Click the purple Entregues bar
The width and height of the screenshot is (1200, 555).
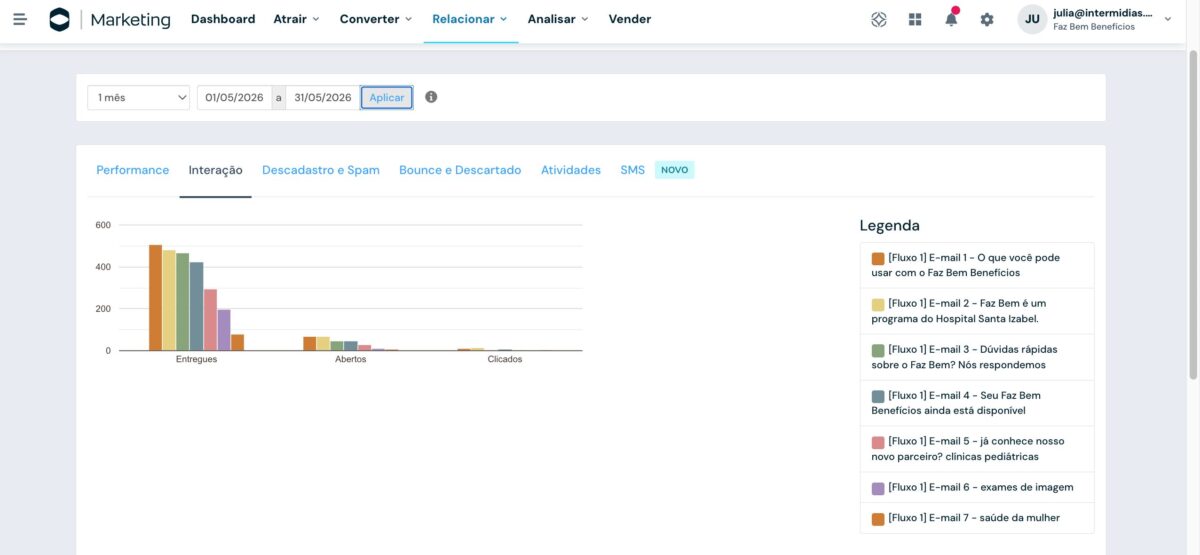(x=224, y=330)
